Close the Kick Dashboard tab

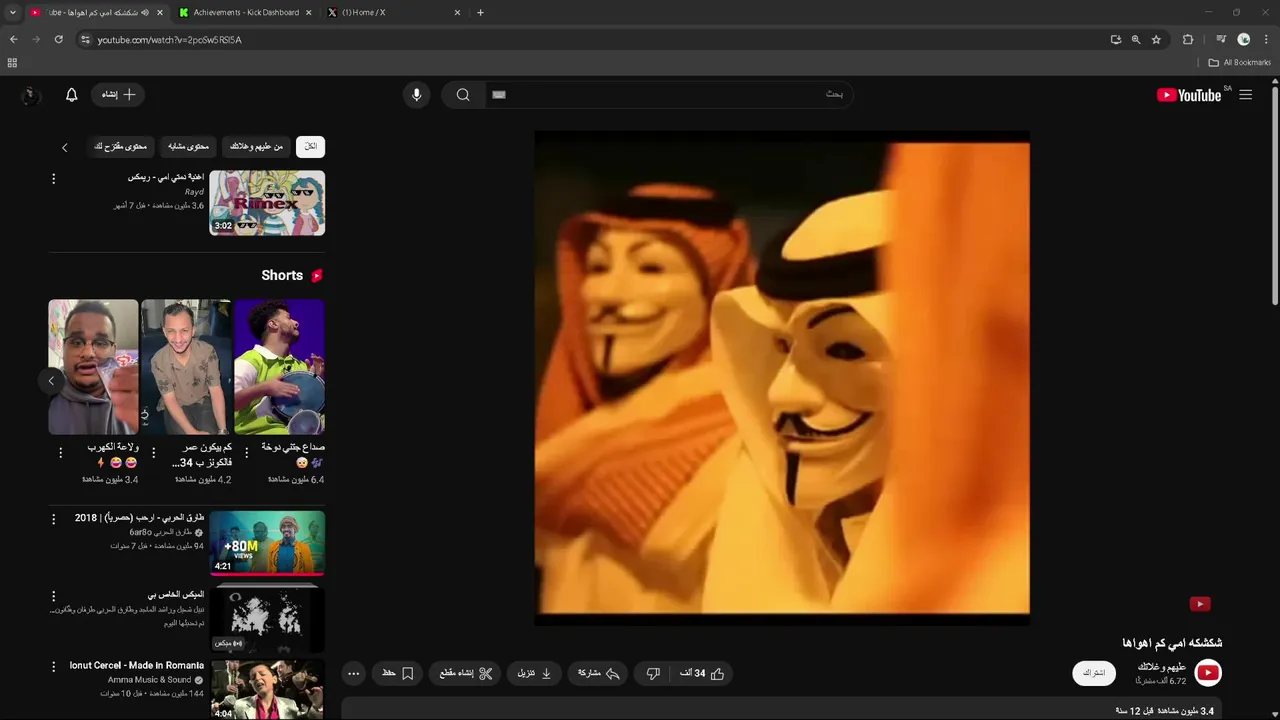click(x=308, y=12)
